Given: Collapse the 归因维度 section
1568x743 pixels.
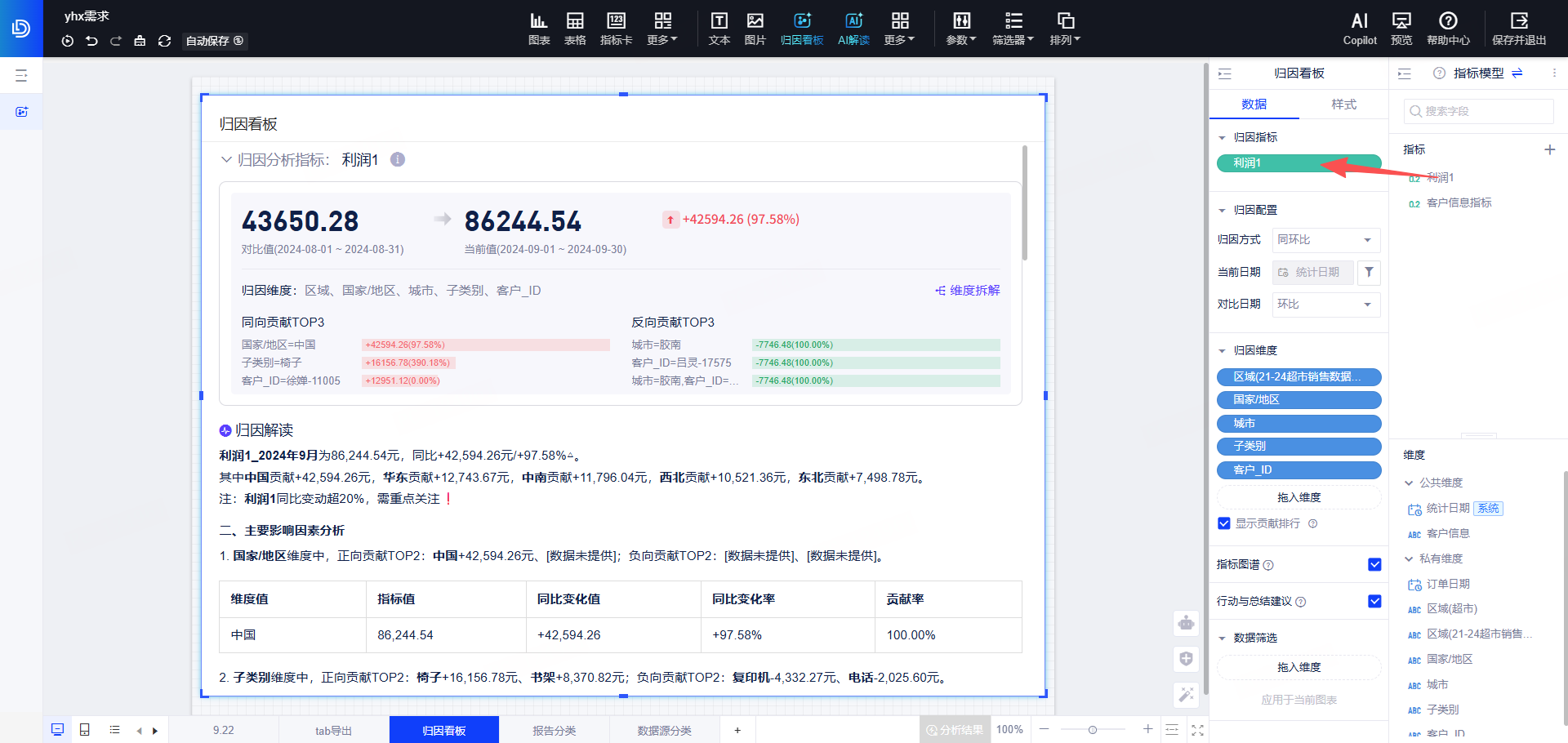Looking at the screenshot, I should point(1222,350).
